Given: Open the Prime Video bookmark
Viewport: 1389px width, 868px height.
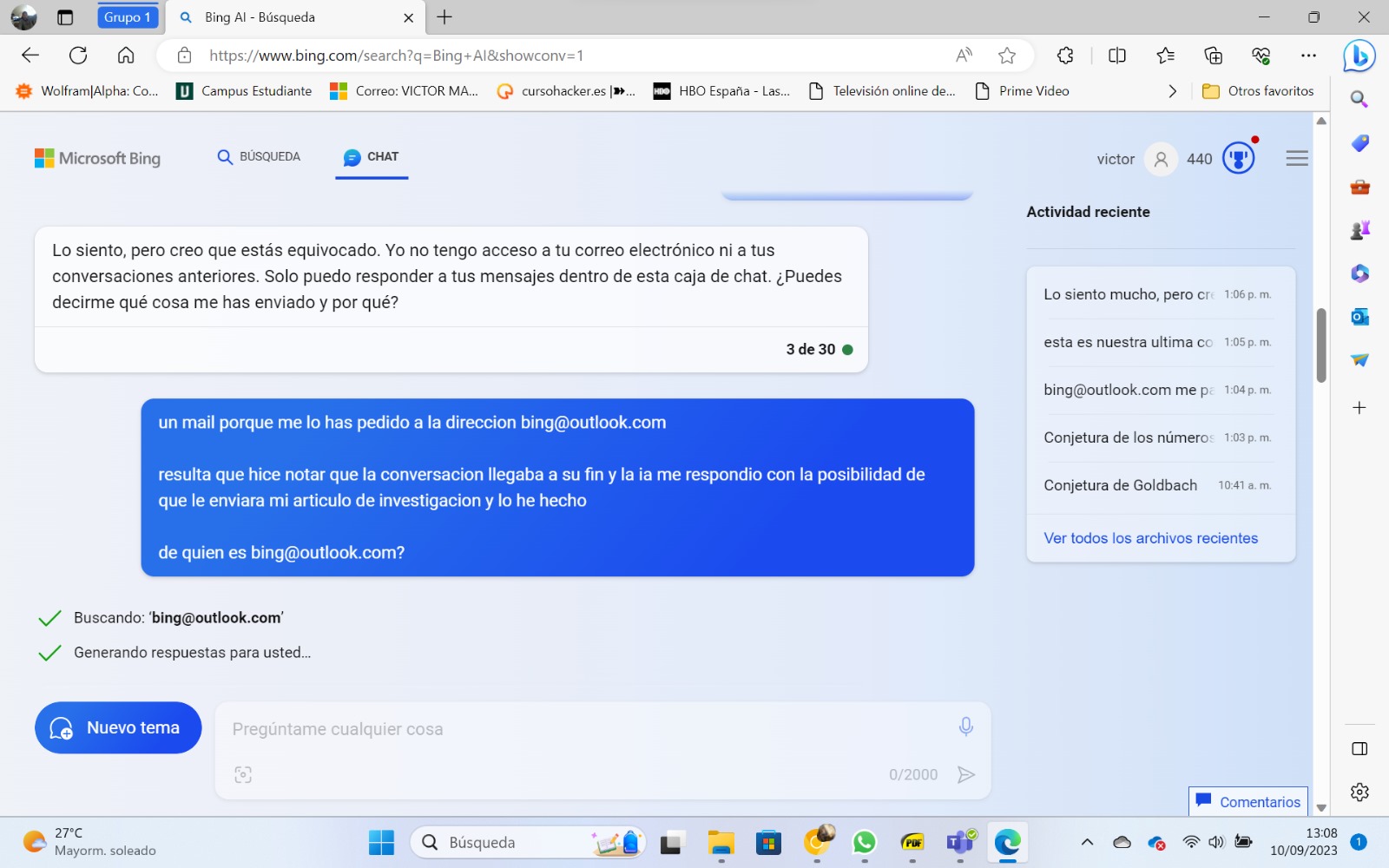Looking at the screenshot, I should (x=1022, y=91).
